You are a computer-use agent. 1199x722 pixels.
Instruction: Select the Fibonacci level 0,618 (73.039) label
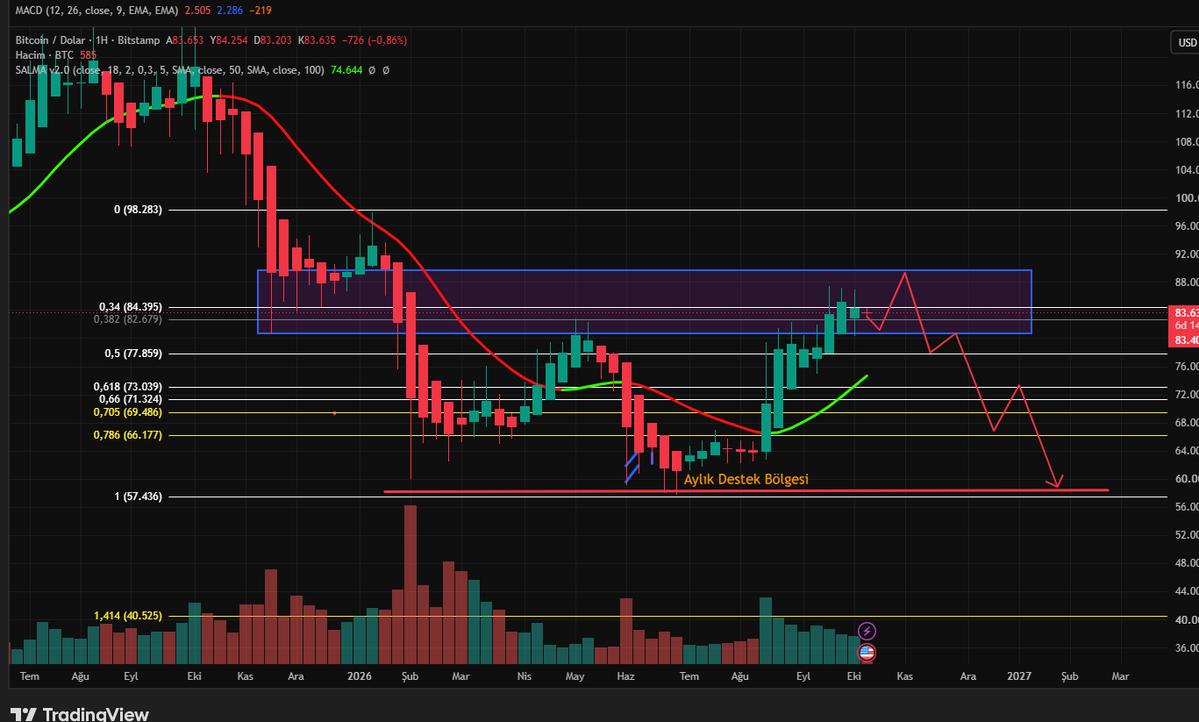pyautogui.click(x=128, y=386)
